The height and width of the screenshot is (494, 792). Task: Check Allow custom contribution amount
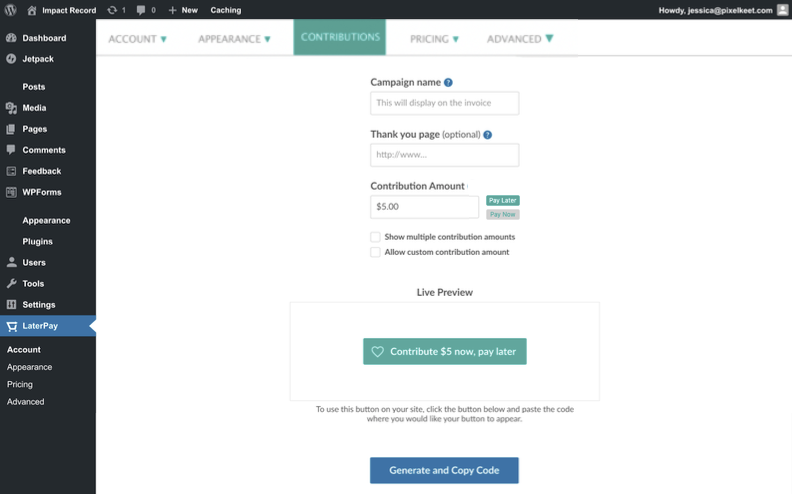tap(375, 252)
